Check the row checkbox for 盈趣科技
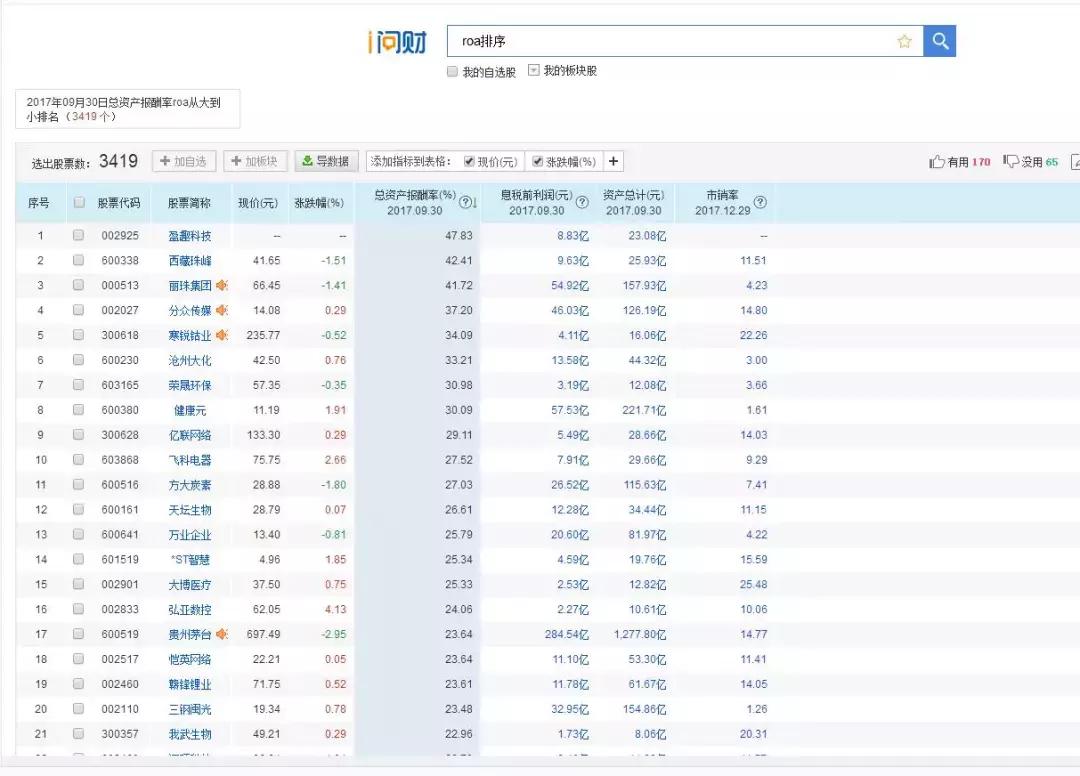This screenshot has width=1080, height=776. pos(78,235)
